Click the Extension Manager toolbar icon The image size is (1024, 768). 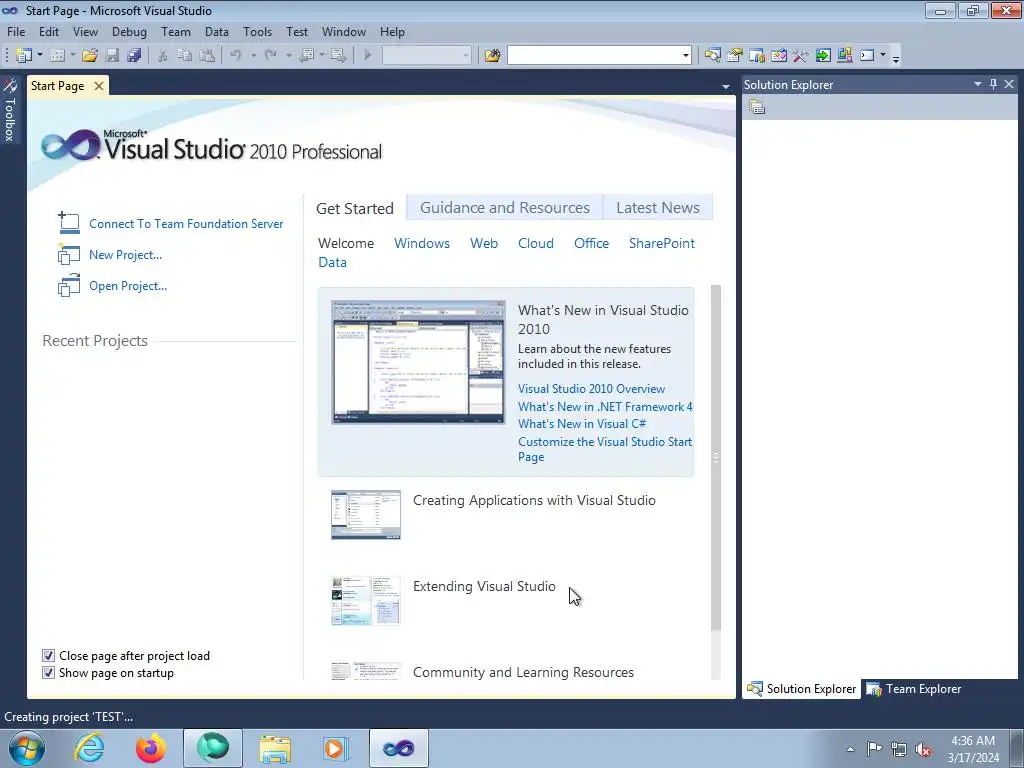pos(844,56)
